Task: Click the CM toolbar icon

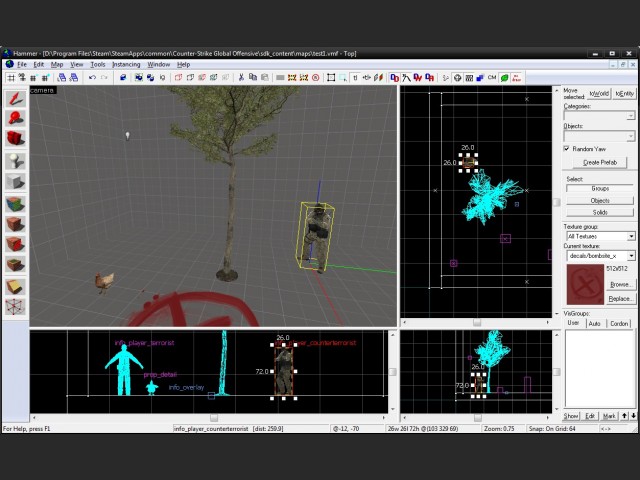Action: (x=492, y=78)
